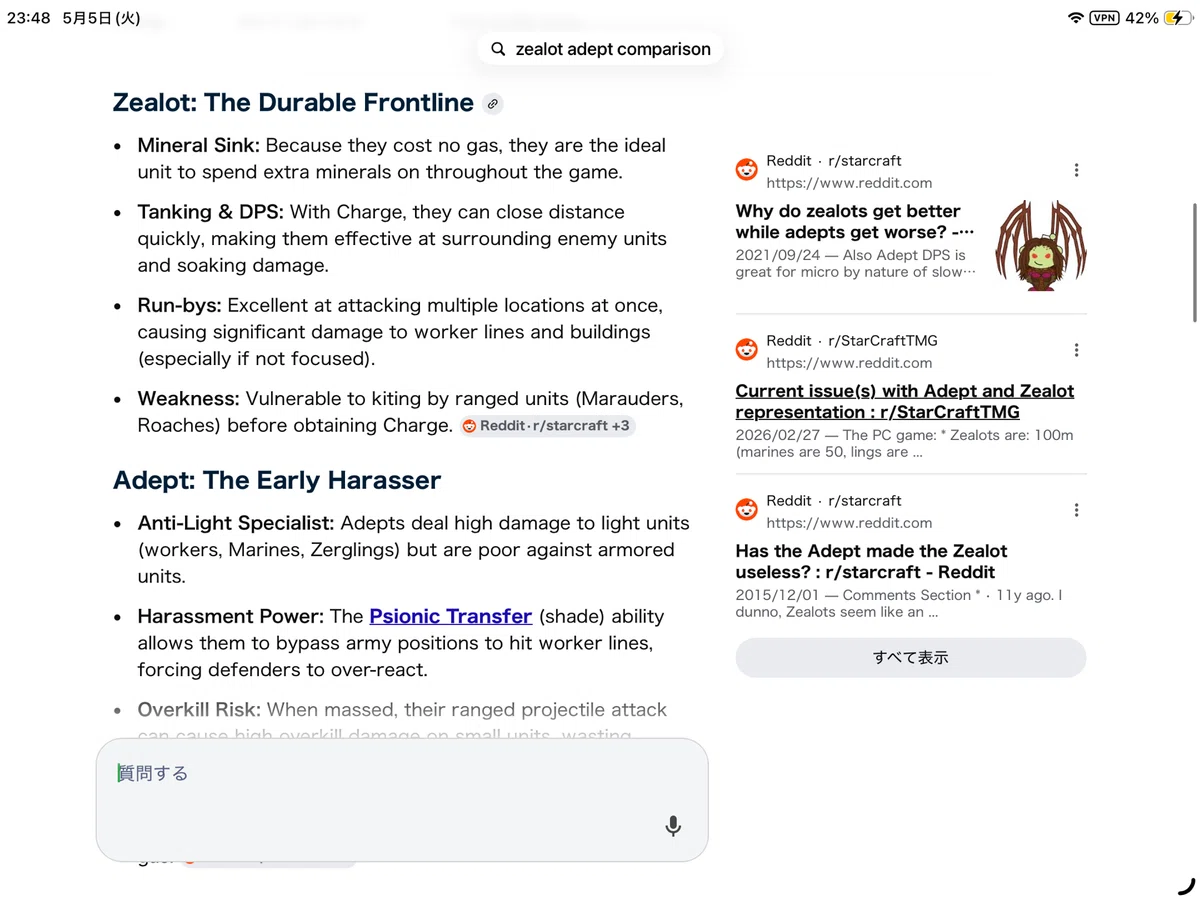This screenshot has width=1200, height=900.
Task: Click Reddit logo of first search result
Action: 747,170
